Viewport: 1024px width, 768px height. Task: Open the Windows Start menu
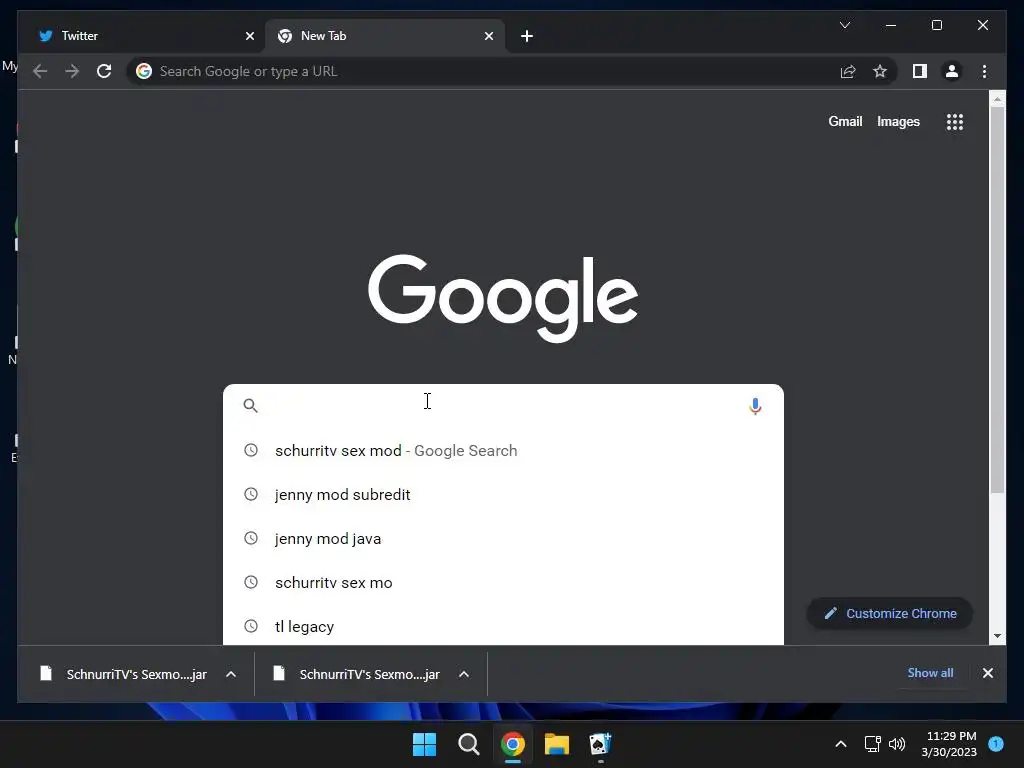tap(424, 744)
